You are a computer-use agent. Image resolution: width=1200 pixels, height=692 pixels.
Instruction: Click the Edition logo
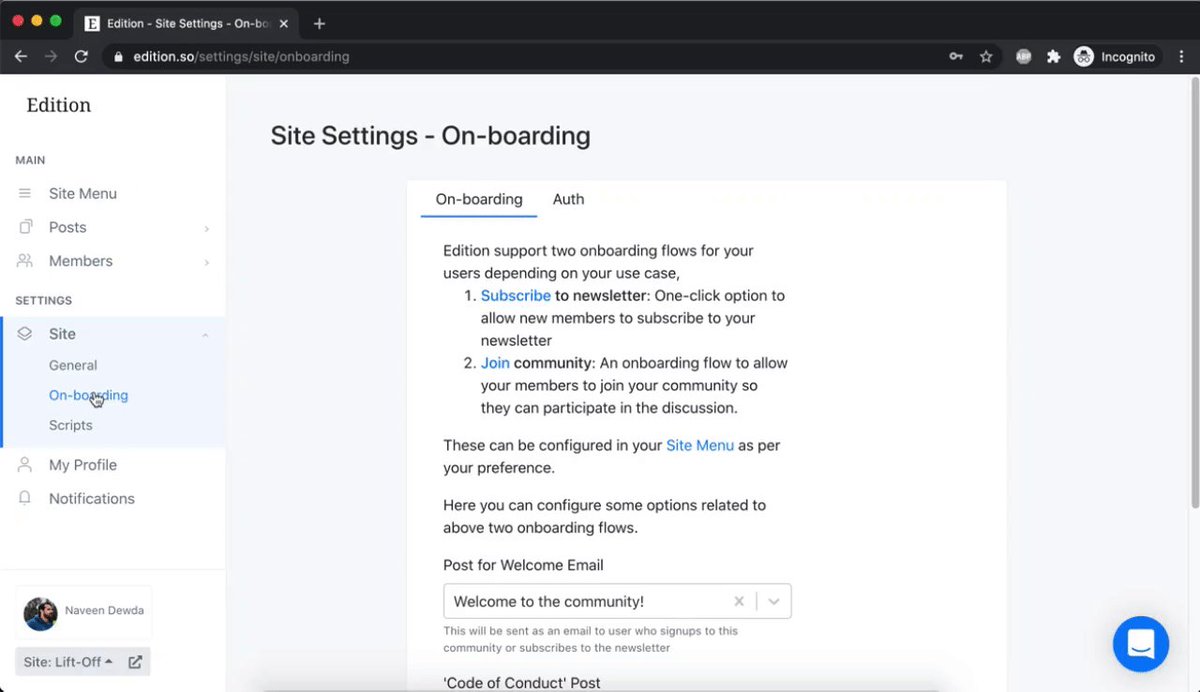(x=58, y=105)
